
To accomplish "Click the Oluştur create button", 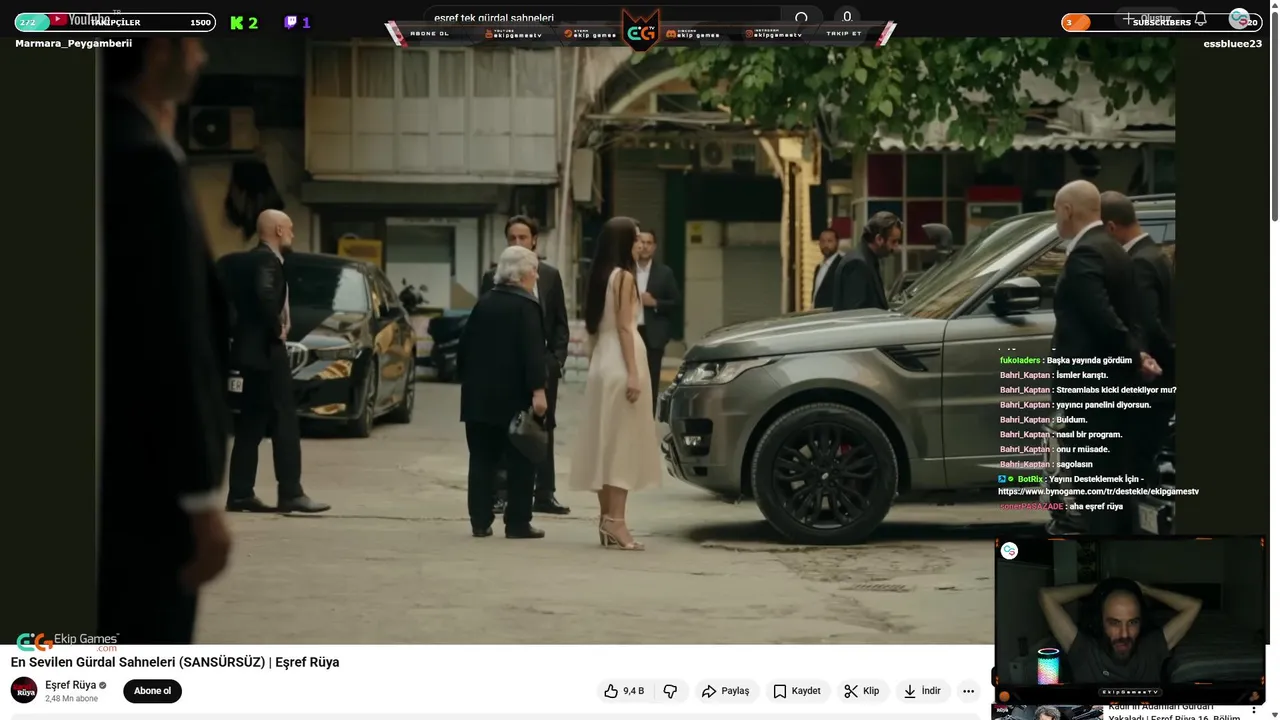I will point(1146,18).
